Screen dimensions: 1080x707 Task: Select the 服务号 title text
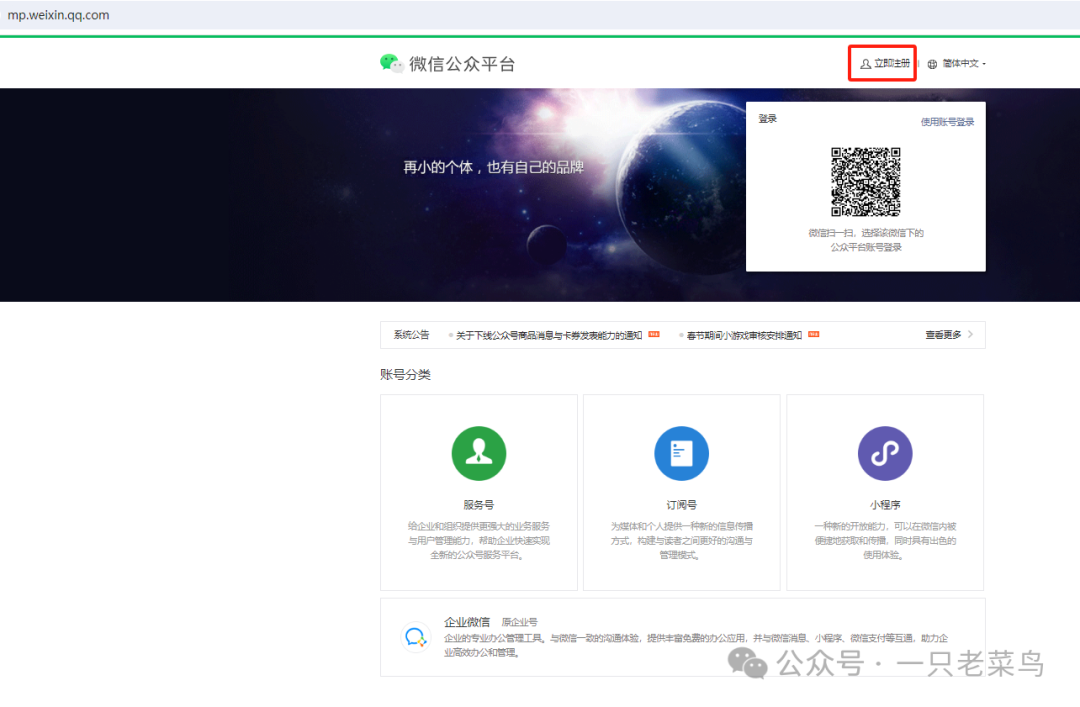coord(479,504)
